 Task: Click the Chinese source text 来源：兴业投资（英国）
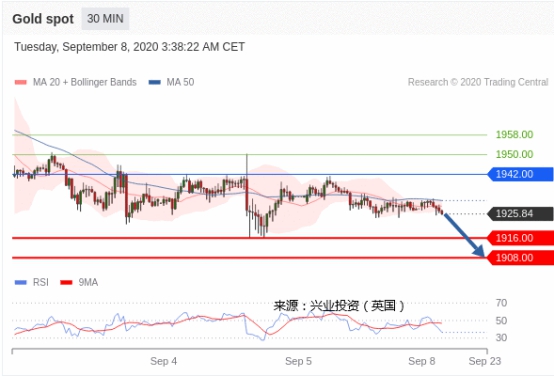pyautogui.click(x=340, y=306)
